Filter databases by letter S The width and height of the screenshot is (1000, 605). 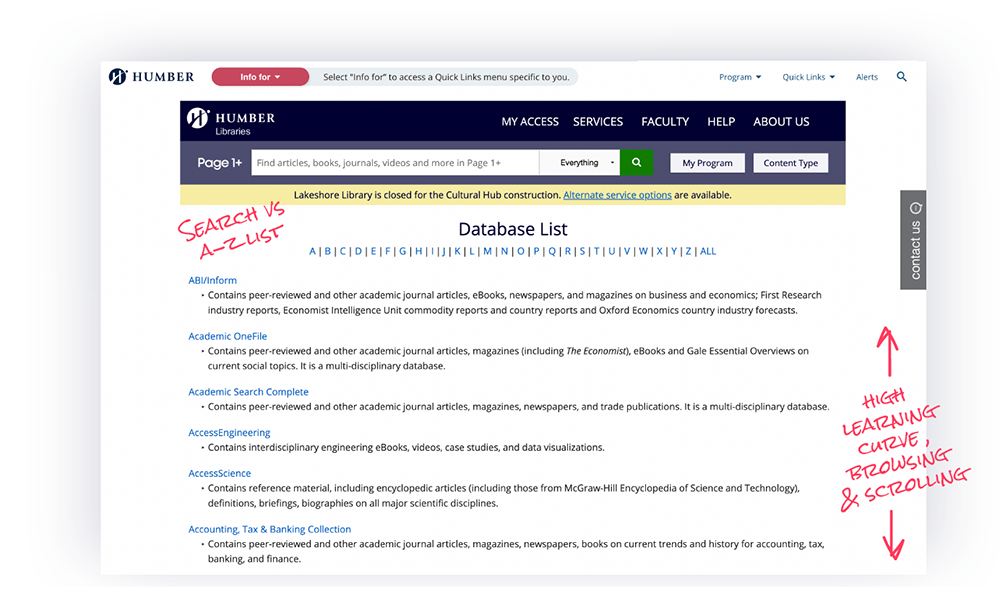tap(582, 251)
